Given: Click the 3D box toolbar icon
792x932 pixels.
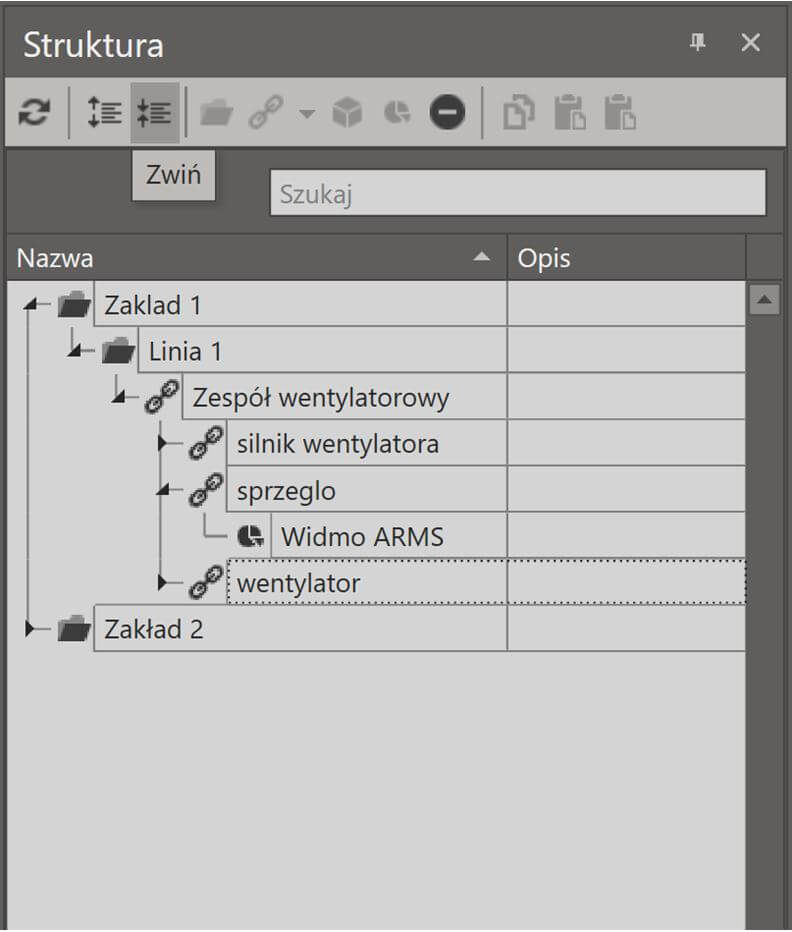Looking at the screenshot, I should 347,112.
